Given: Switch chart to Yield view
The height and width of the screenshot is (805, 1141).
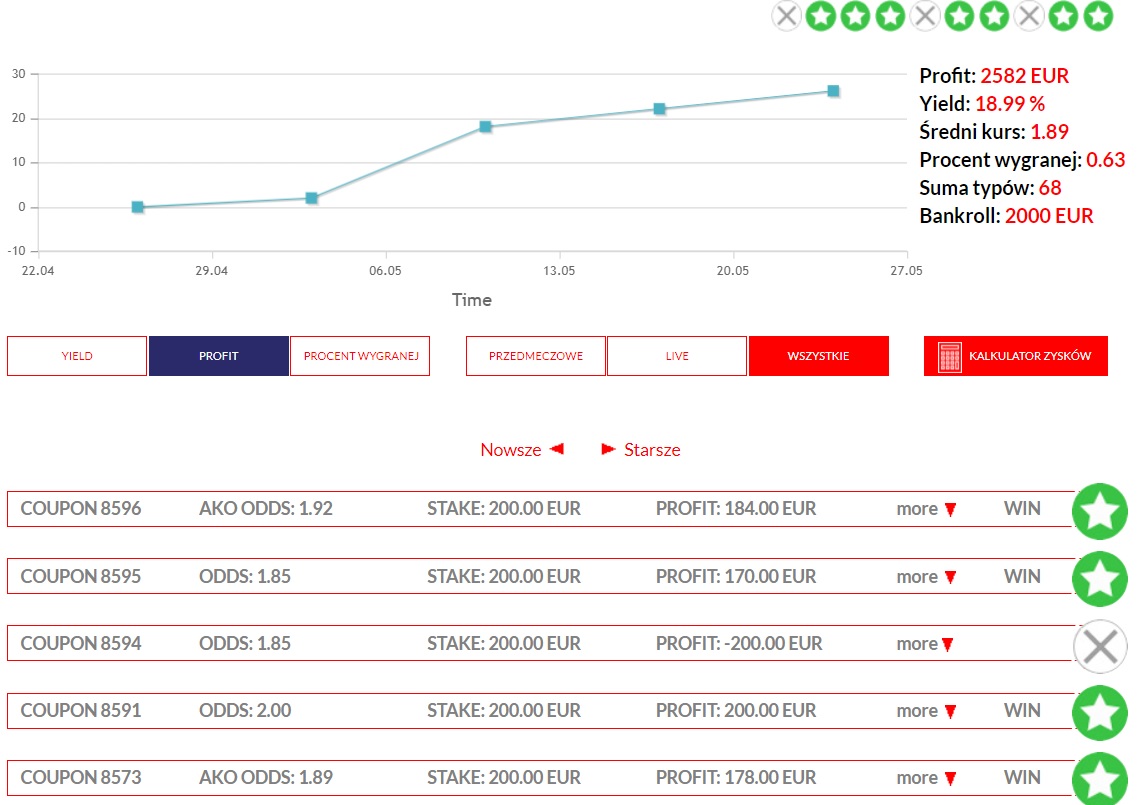Looking at the screenshot, I should click(77, 356).
